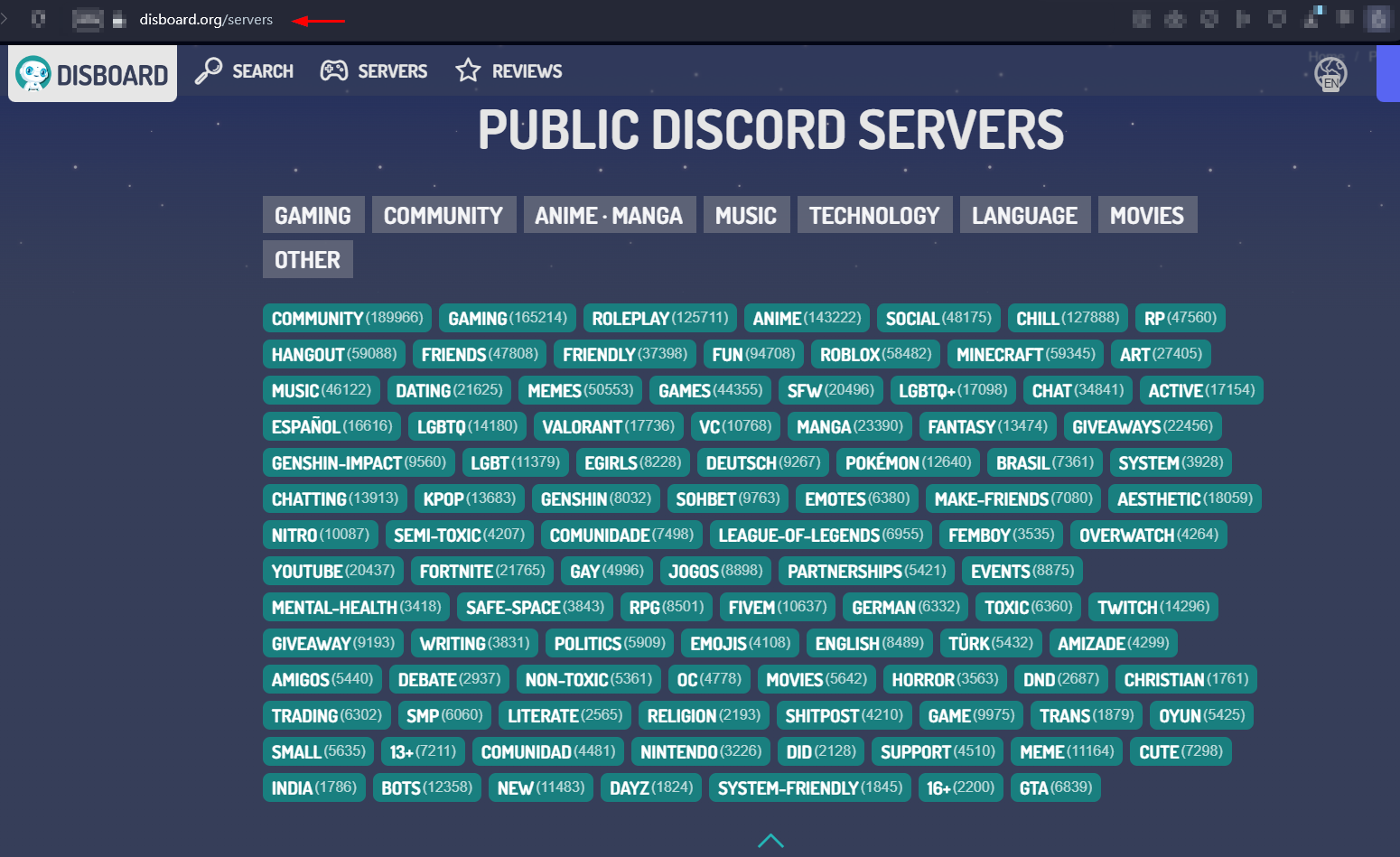Open the GTA (6839) tag
The width and height of the screenshot is (1400, 857).
[1056, 787]
